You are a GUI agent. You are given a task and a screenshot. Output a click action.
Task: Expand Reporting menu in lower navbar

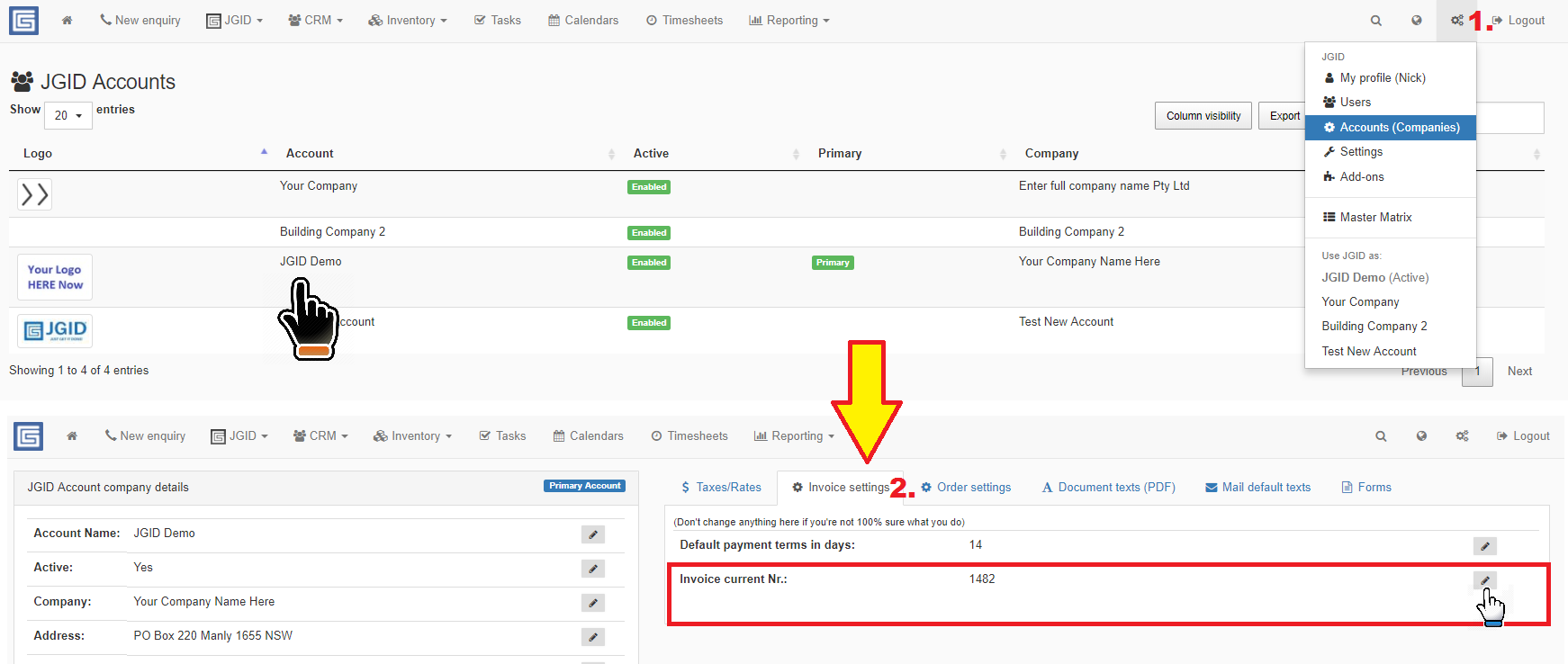point(794,435)
